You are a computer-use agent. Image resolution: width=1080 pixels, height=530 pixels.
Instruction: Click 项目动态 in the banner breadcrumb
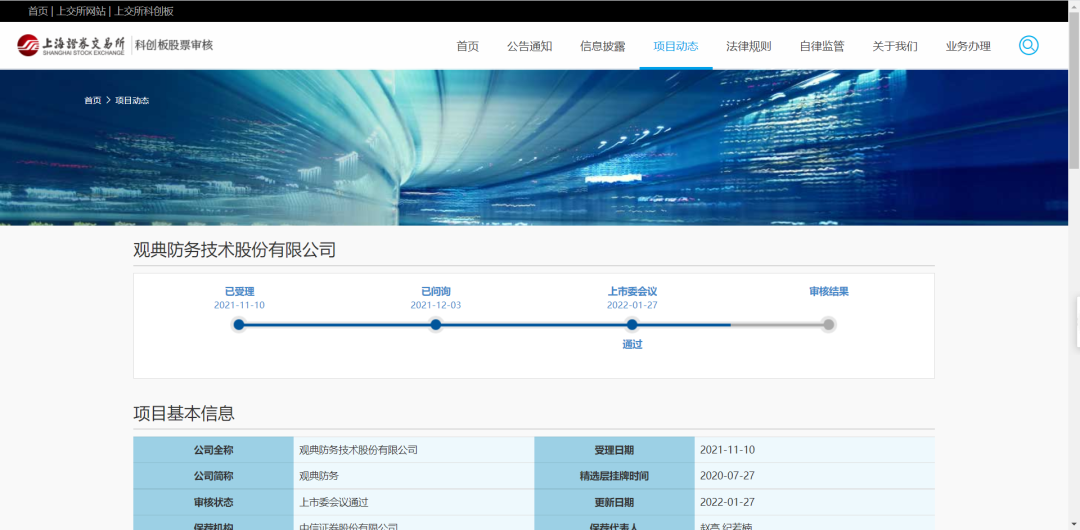(132, 100)
